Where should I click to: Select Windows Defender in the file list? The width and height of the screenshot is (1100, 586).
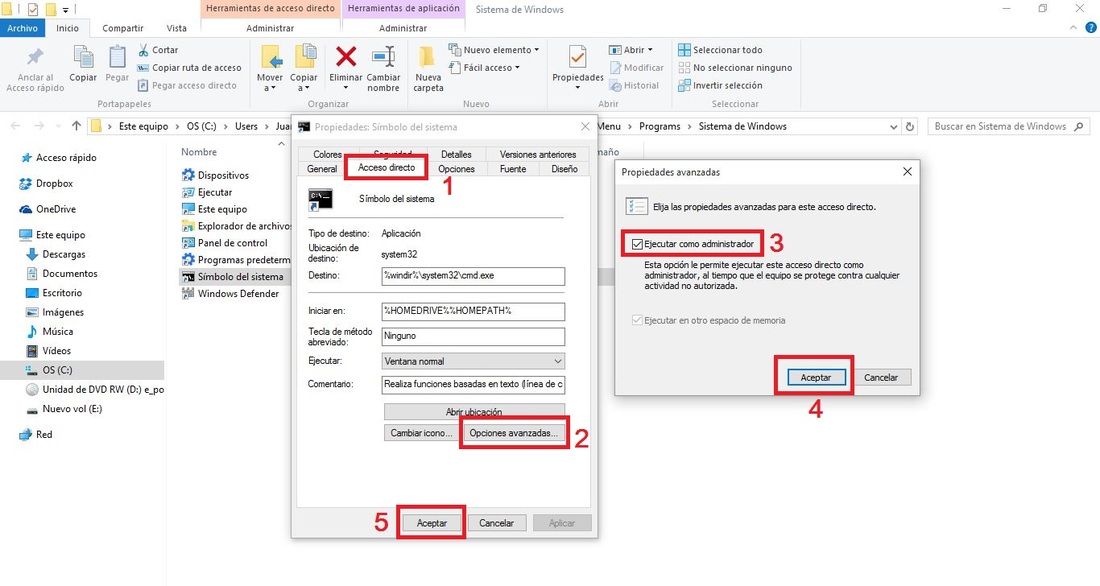(x=230, y=293)
